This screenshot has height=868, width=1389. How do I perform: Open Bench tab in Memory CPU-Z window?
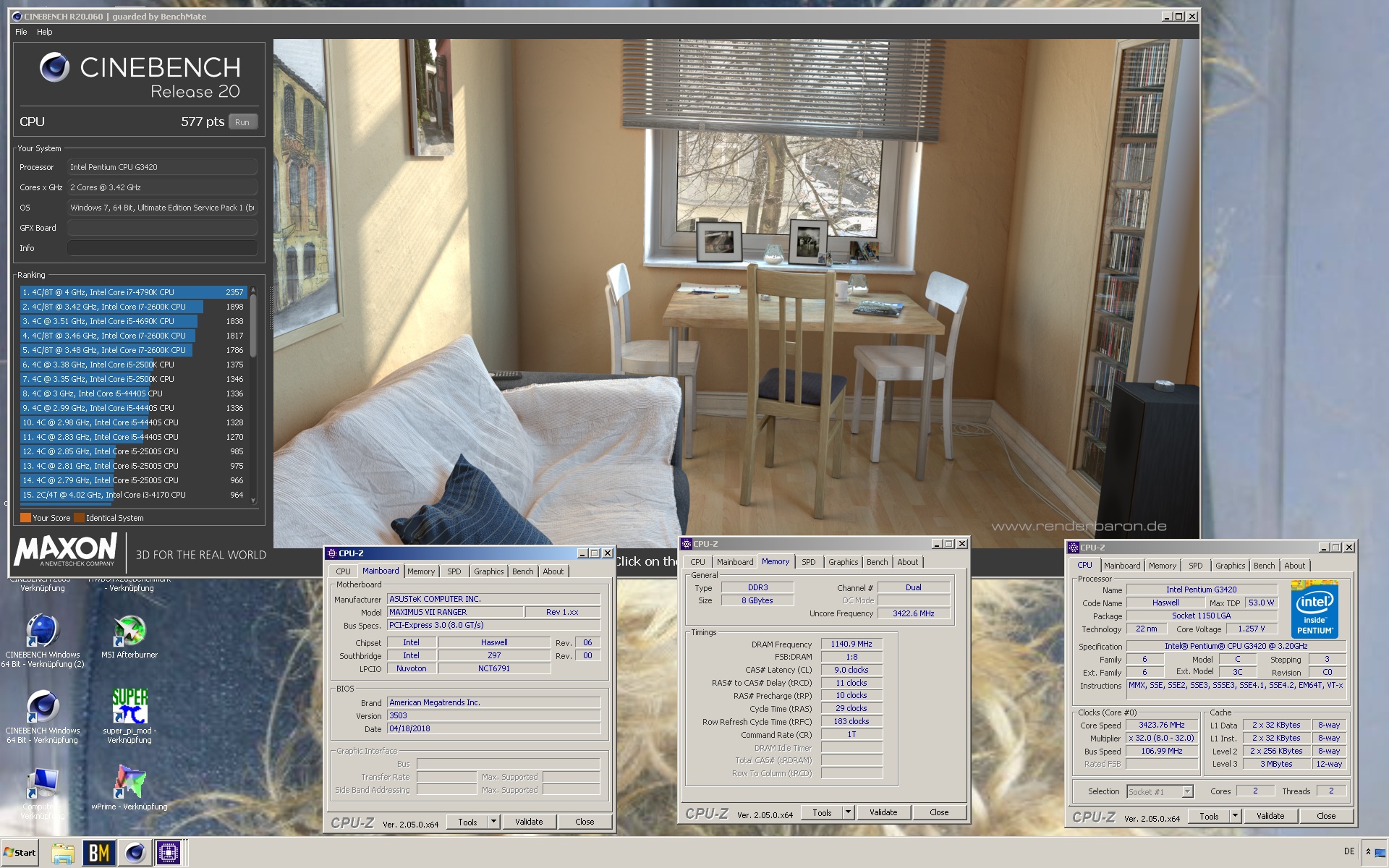pyautogui.click(x=877, y=562)
